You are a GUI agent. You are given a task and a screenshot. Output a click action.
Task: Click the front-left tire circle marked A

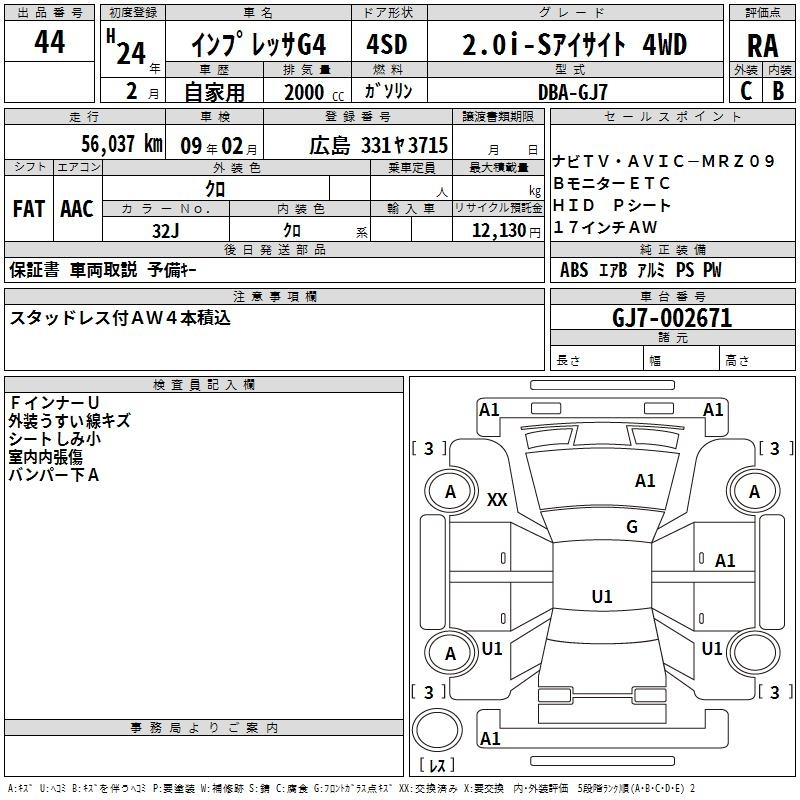pos(451,492)
